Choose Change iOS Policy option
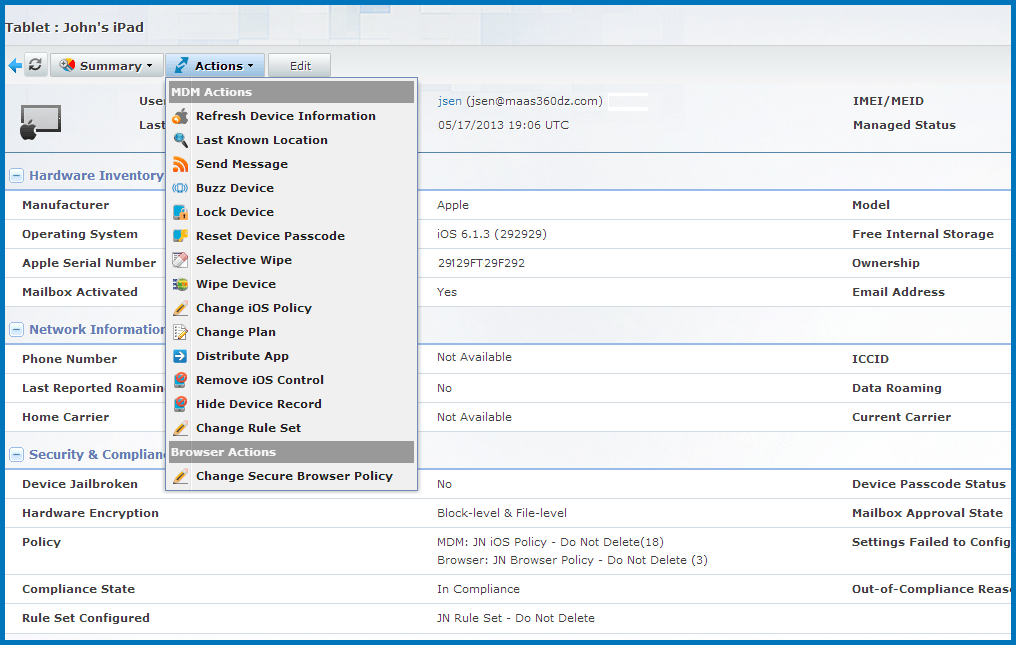The image size is (1016, 645). pos(292,308)
